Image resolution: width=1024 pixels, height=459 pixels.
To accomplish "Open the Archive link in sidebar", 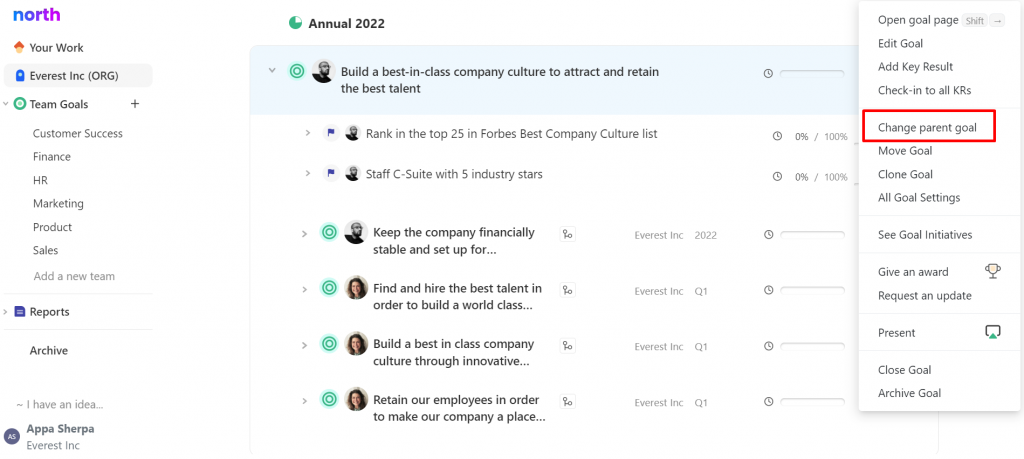I will coord(48,351).
